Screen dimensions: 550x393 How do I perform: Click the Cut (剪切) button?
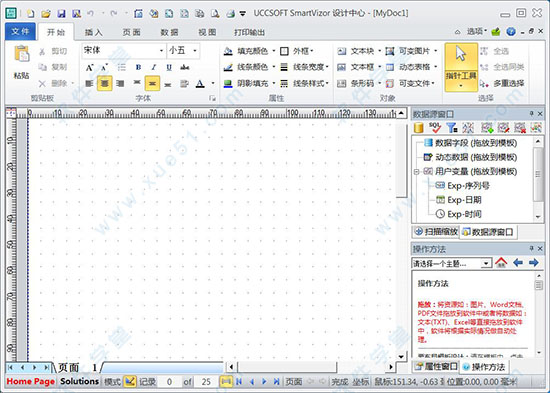[x=53, y=51]
